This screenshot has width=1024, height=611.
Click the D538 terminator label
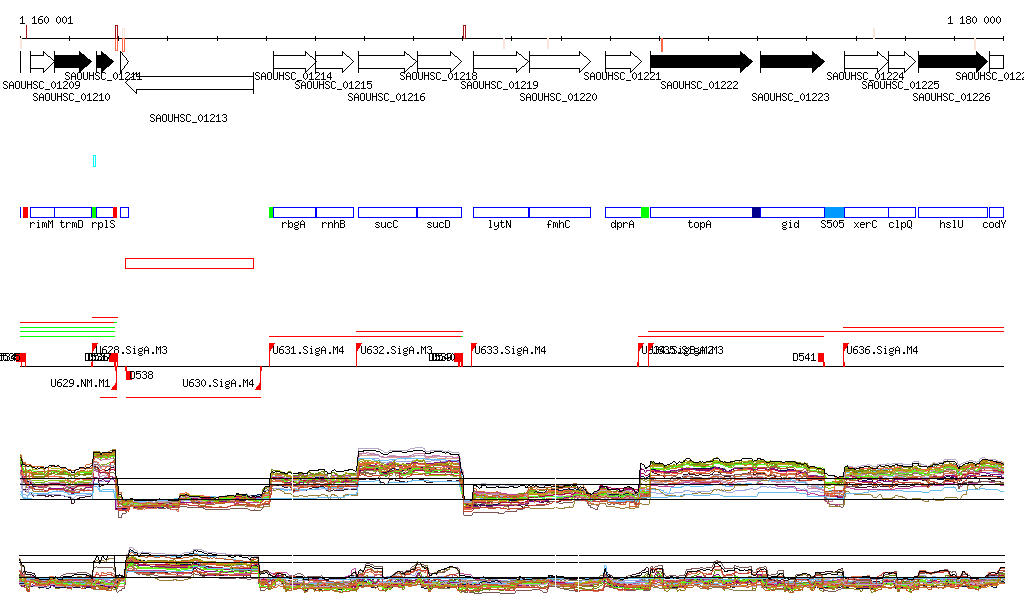[142, 375]
